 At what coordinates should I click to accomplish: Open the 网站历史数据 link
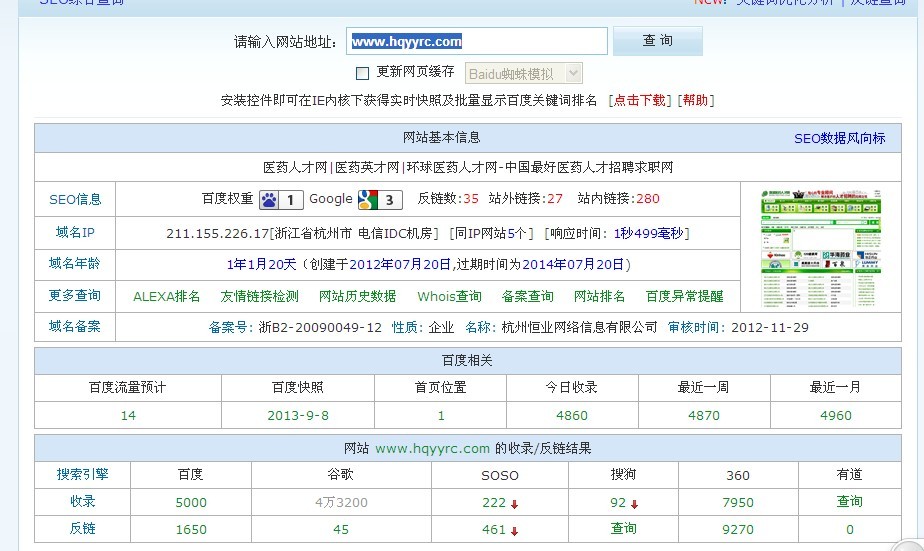357,296
